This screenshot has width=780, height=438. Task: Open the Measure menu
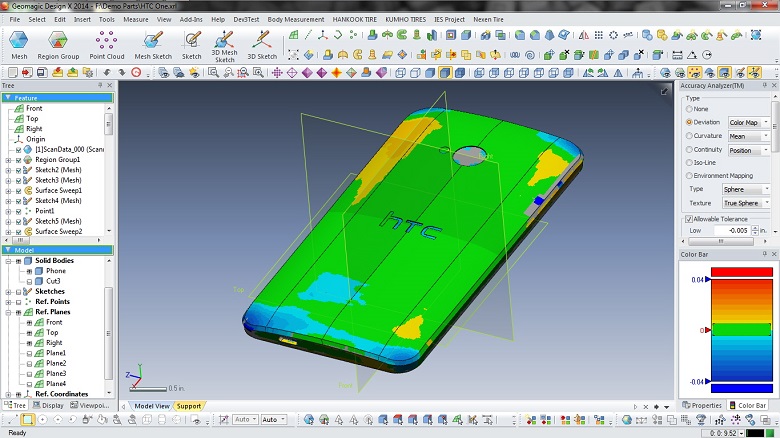click(x=135, y=19)
